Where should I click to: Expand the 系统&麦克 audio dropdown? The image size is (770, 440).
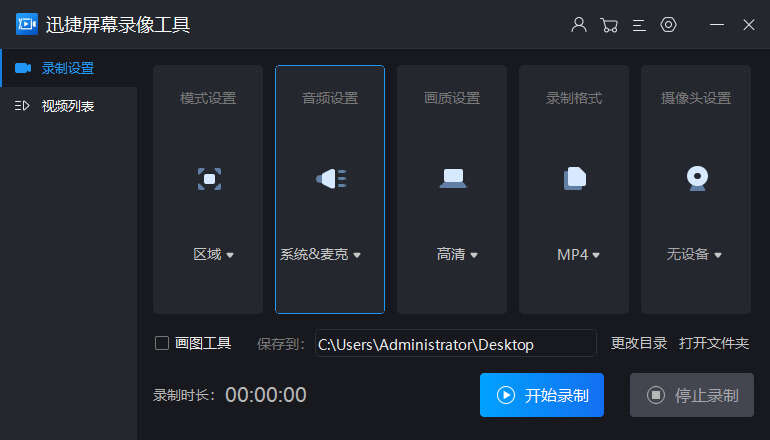click(x=320, y=254)
